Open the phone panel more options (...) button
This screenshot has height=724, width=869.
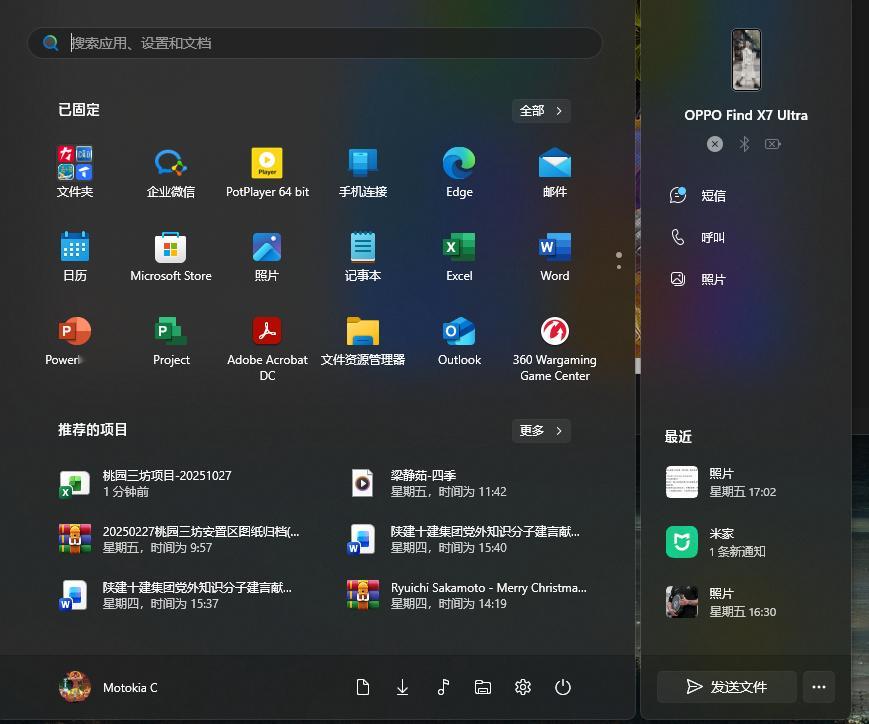pos(819,687)
